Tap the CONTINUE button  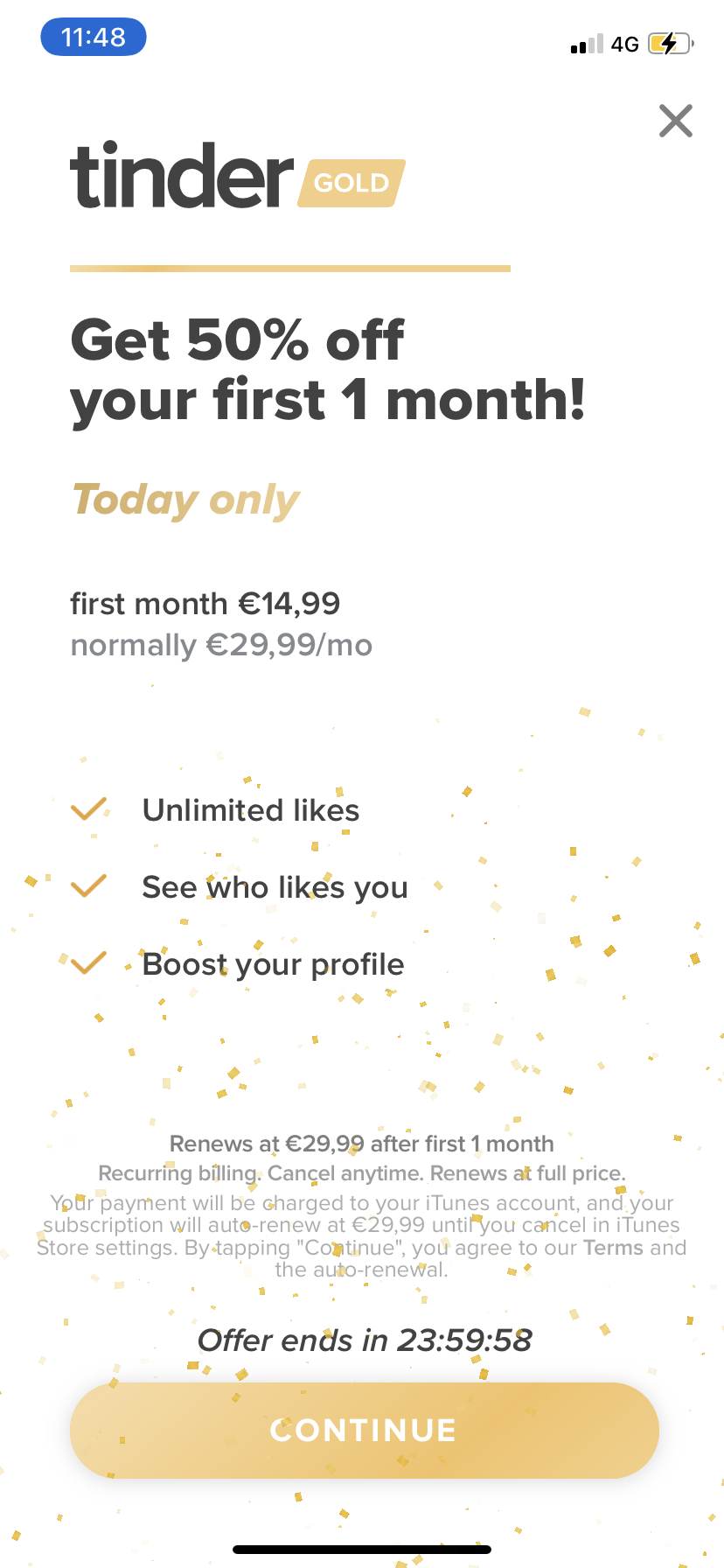[x=362, y=1430]
